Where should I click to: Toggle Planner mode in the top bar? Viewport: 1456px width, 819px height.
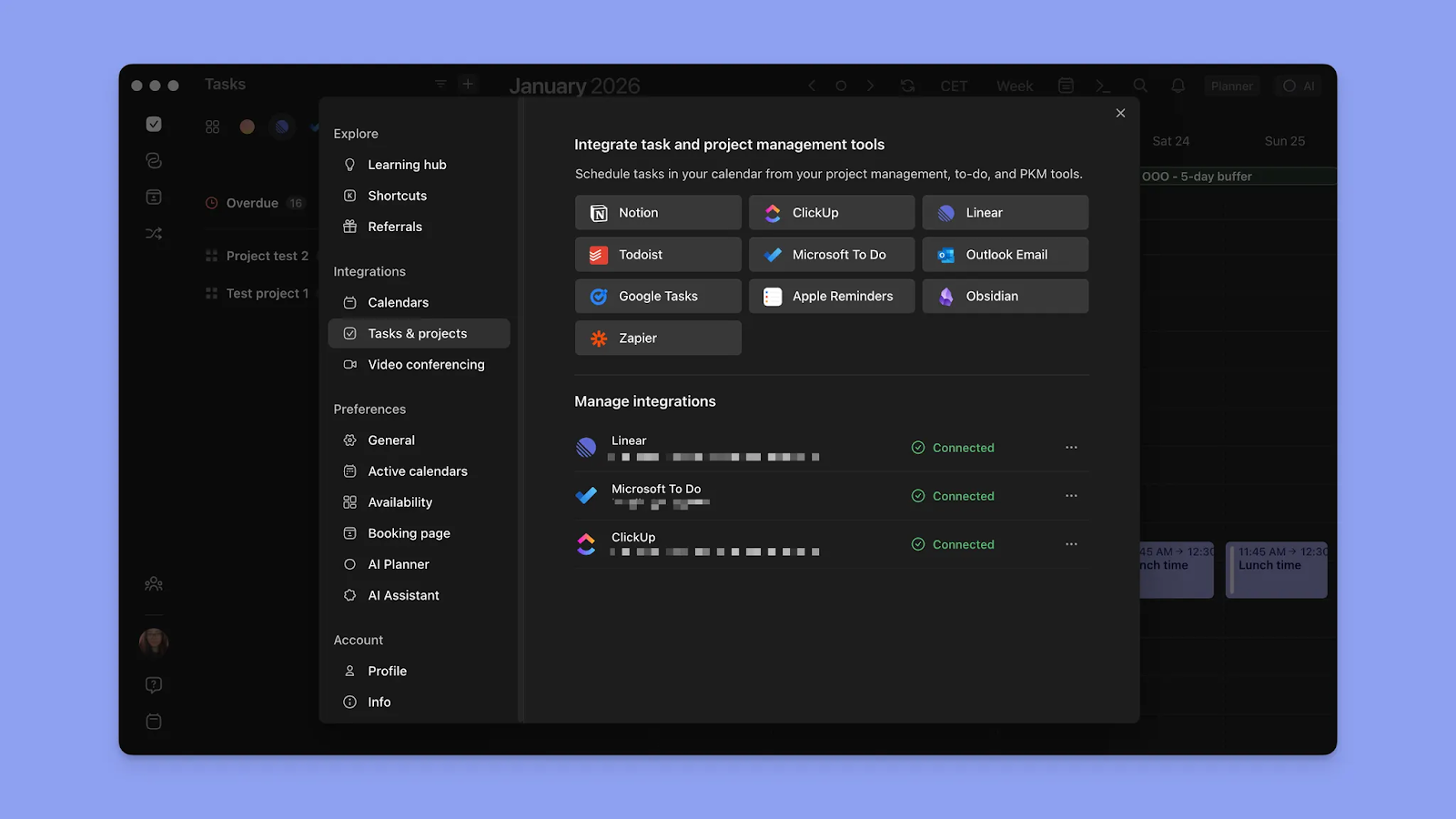(1232, 86)
